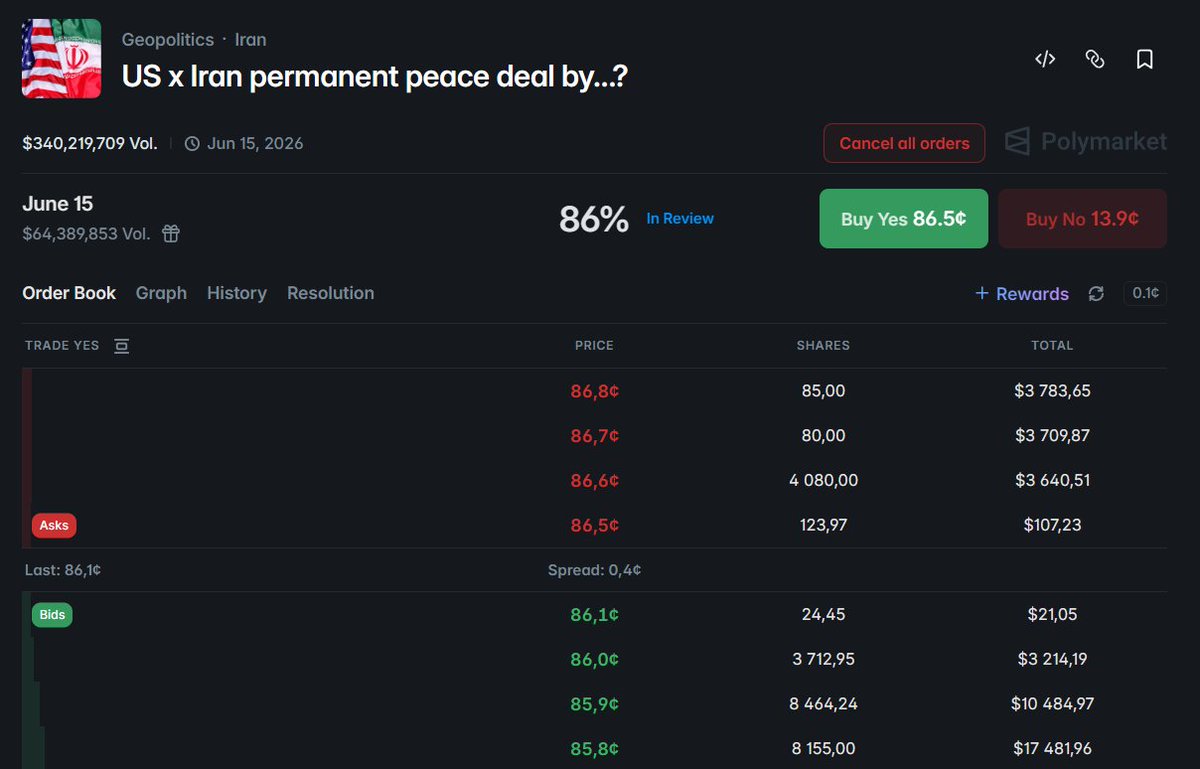This screenshot has height=769, width=1200.
Task: Click the clock icon next to Jun 15, 2026
Action: 193,143
